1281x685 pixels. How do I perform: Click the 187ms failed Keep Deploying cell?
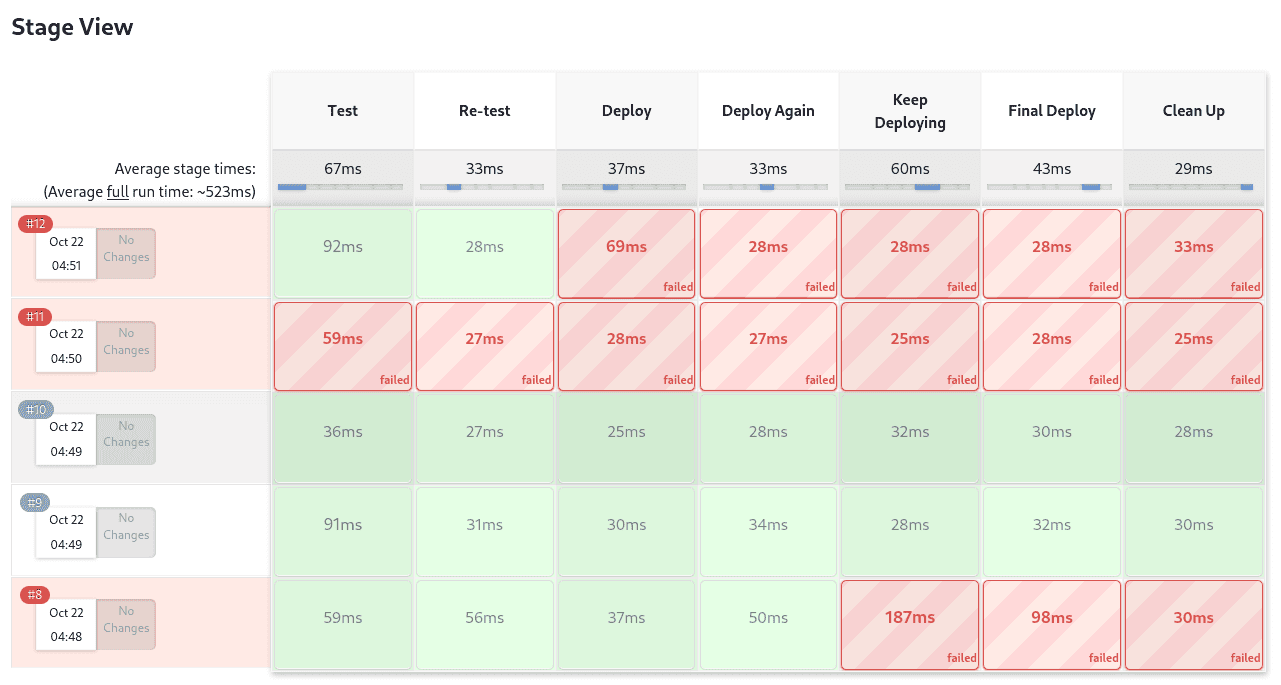coord(909,625)
